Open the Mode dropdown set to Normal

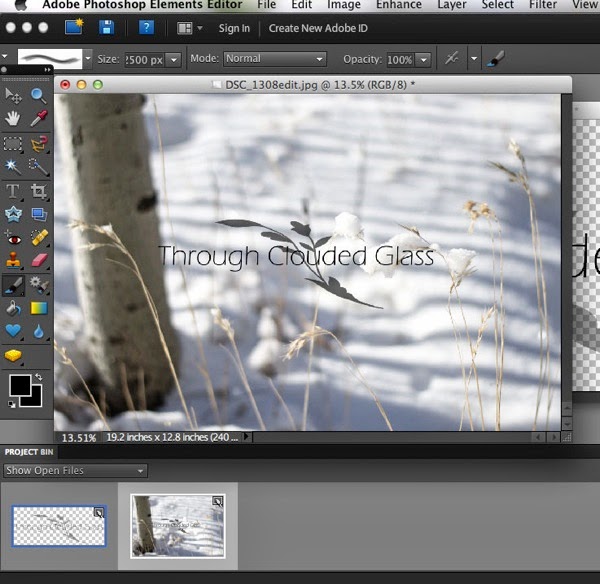click(274, 59)
